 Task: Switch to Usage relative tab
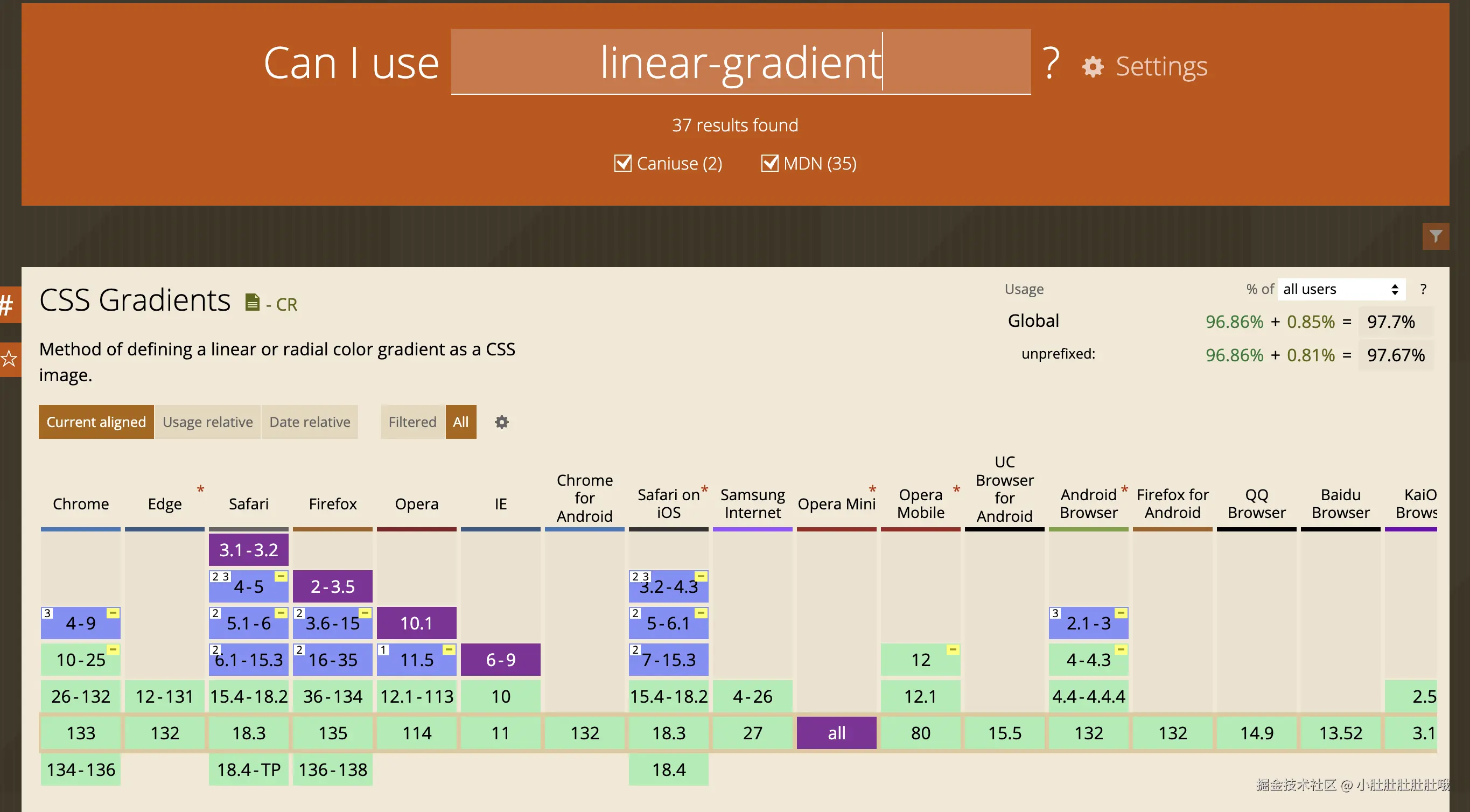207,422
